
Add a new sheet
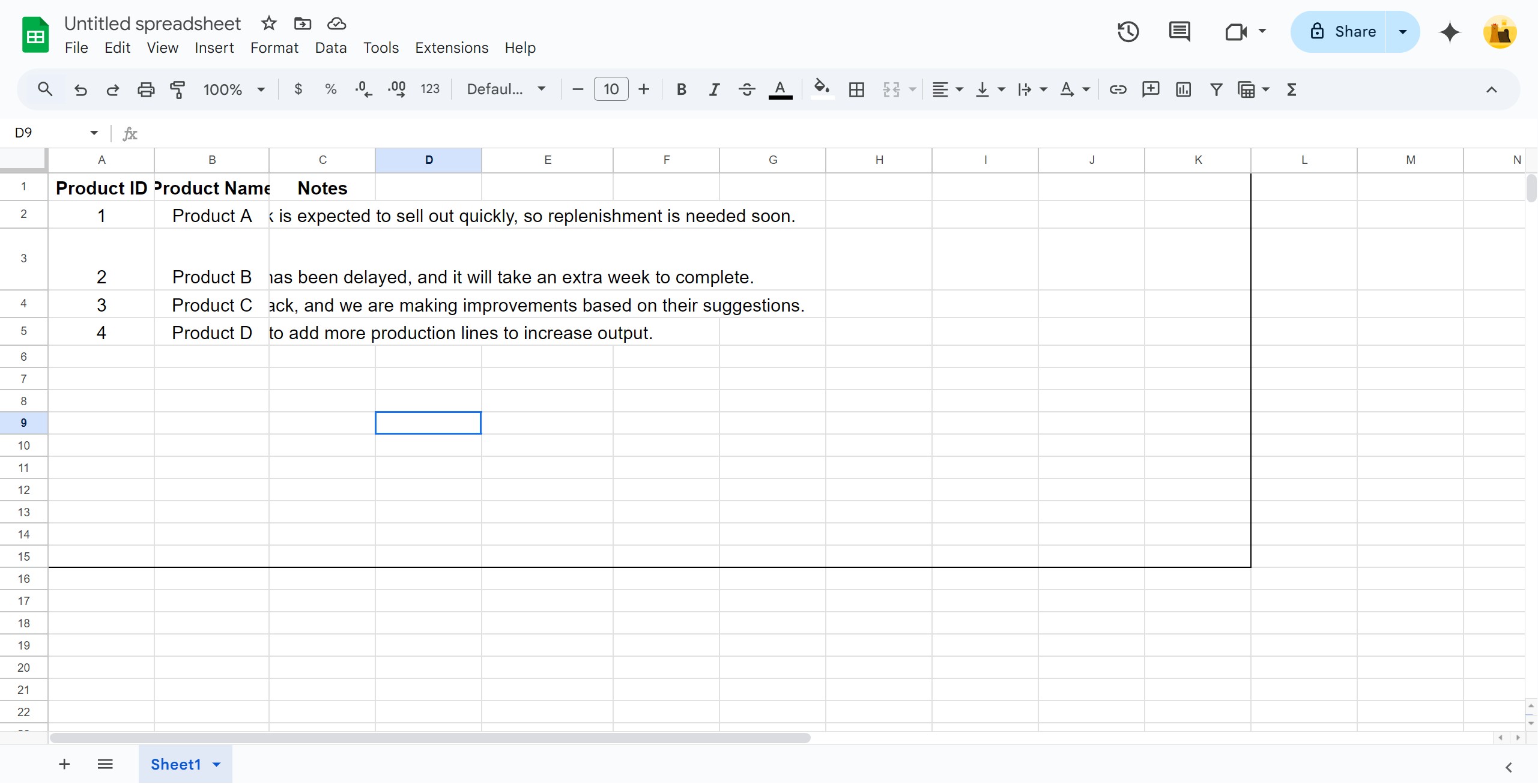64,764
